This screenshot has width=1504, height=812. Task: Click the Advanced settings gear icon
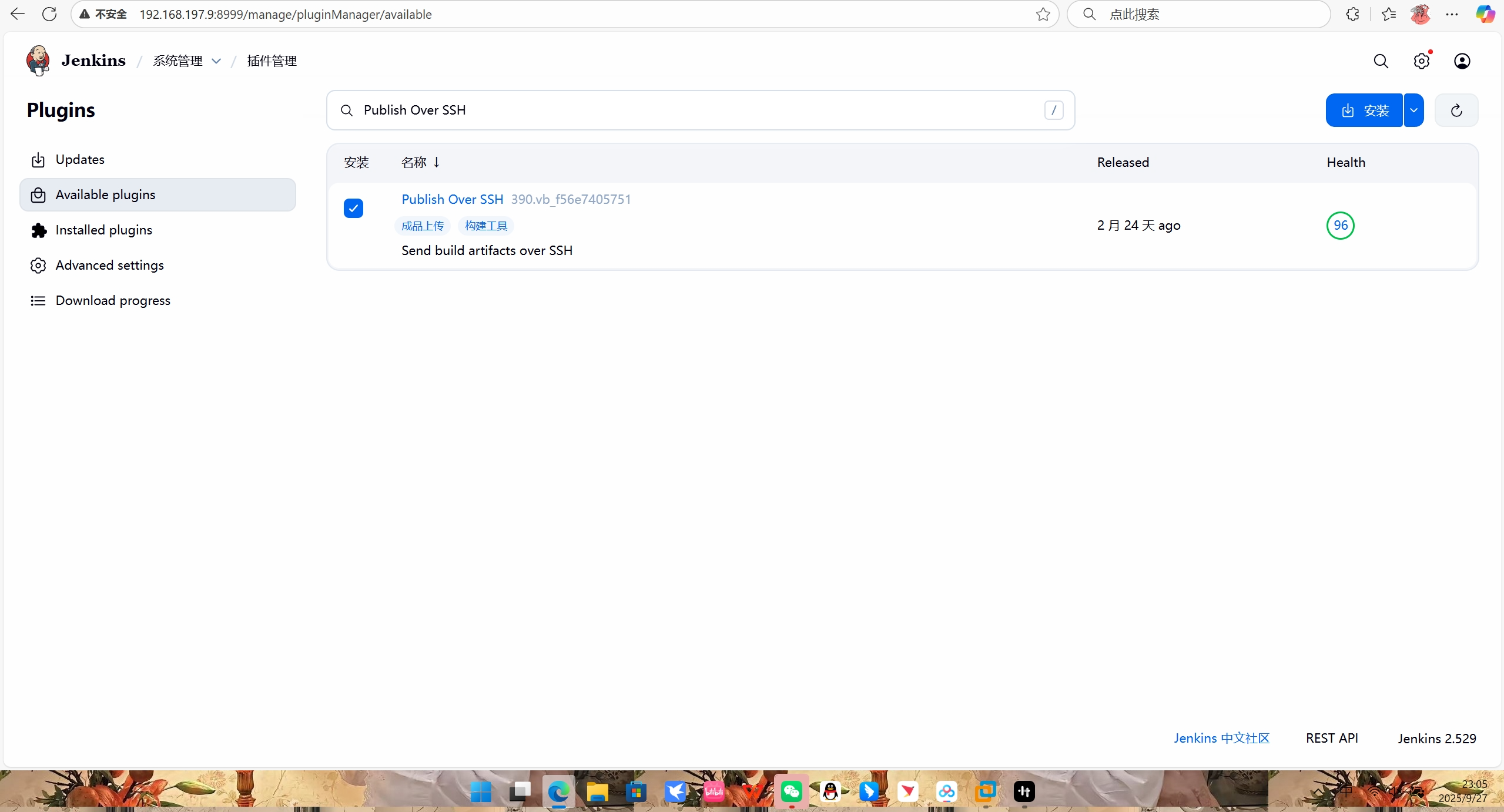38,266
